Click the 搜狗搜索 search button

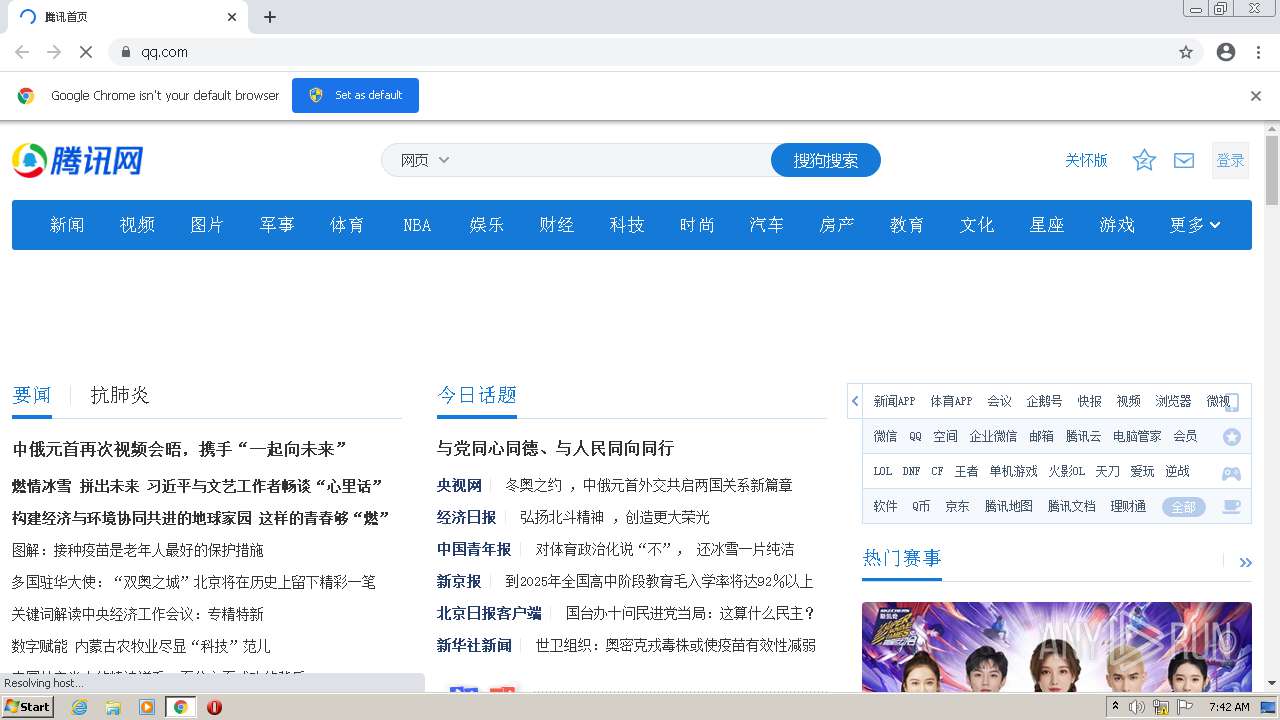click(x=826, y=160)
